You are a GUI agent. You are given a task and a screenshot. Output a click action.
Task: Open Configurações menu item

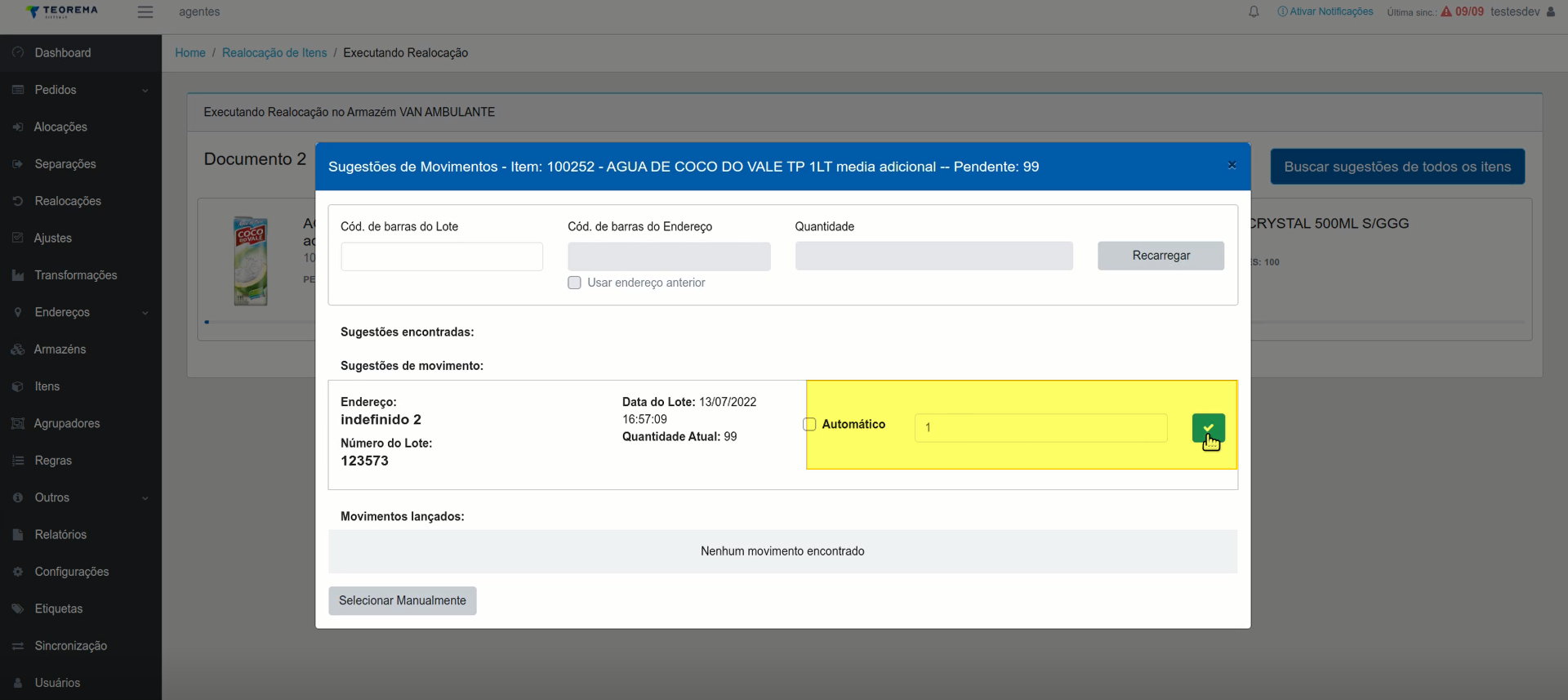pyautogui.click(x=72, y=572)
